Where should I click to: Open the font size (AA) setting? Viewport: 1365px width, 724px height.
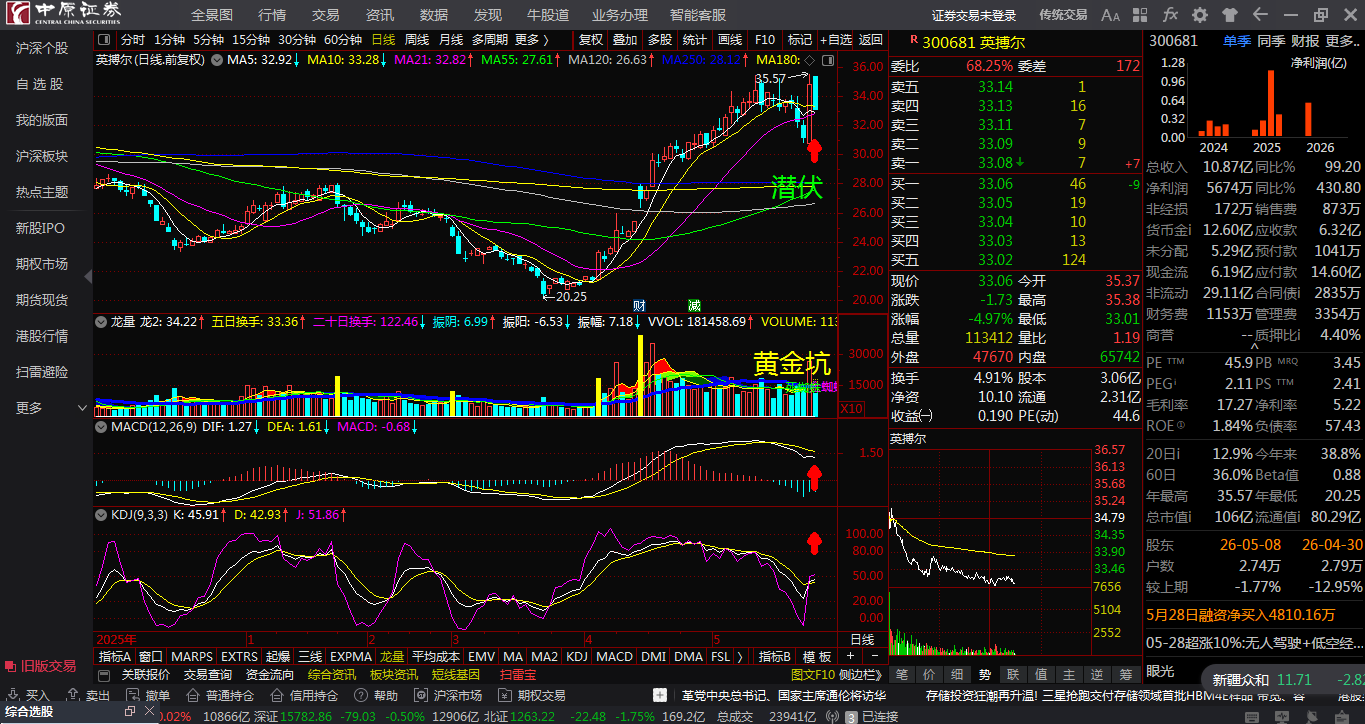[x=1110, y=15]
